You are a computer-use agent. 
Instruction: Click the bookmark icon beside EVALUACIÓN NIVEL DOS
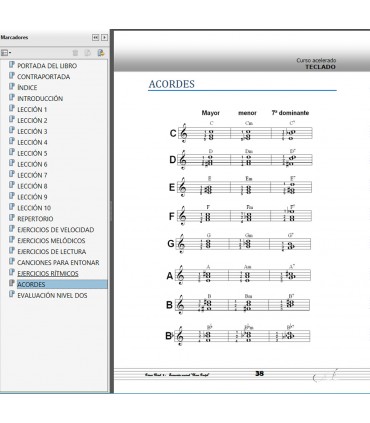click(12, 294)
